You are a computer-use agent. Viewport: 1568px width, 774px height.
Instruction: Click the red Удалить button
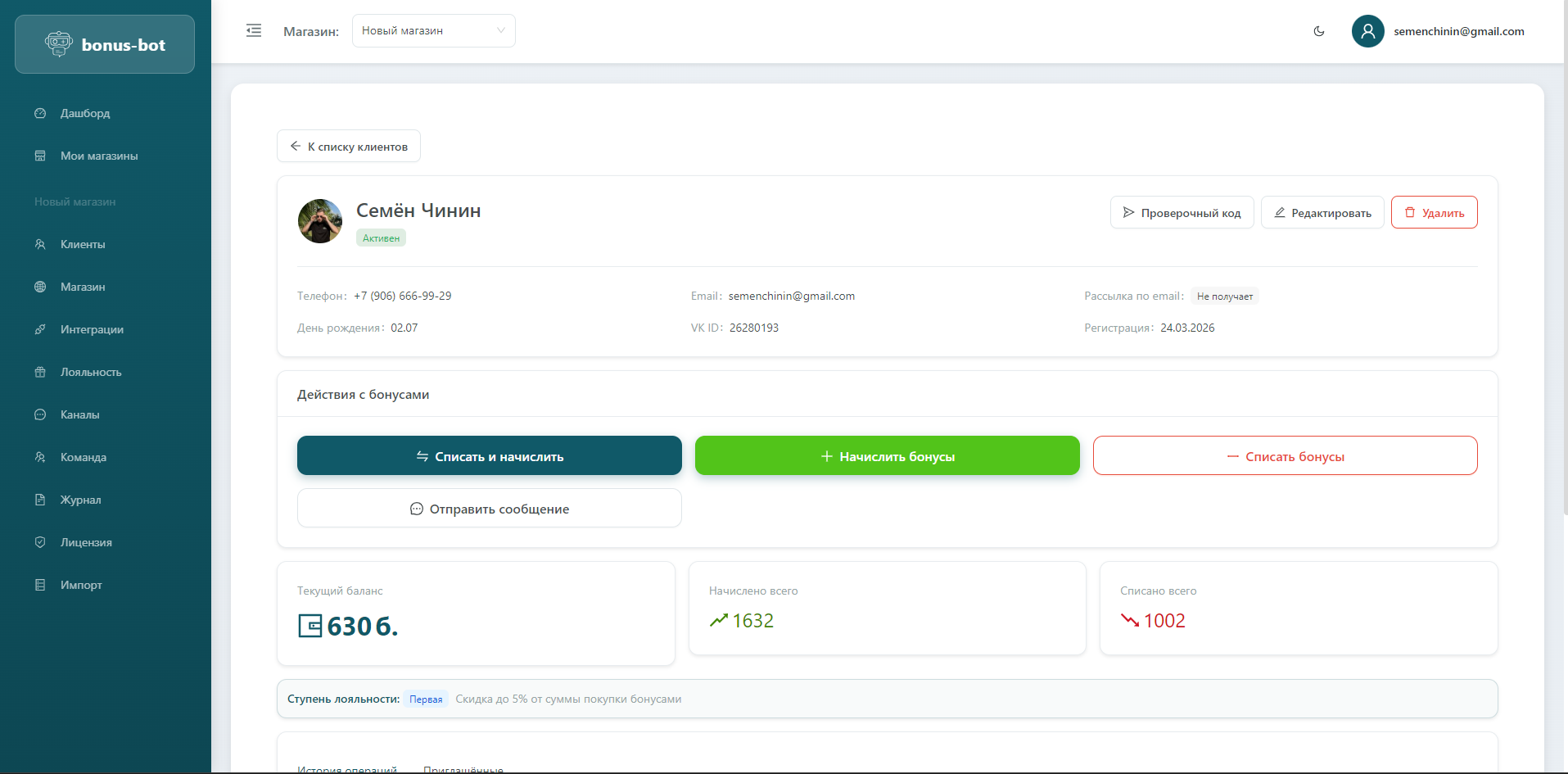pyautogui.click(x=1435, y=212)
